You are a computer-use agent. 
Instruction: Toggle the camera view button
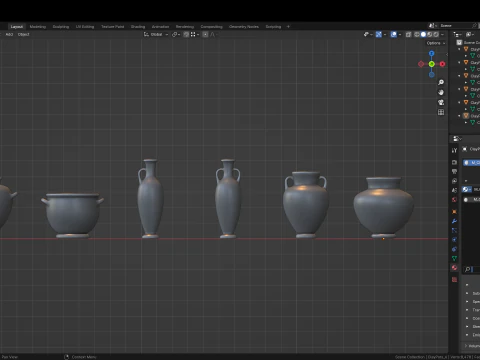pyautogui.click(x=441, y=102)
